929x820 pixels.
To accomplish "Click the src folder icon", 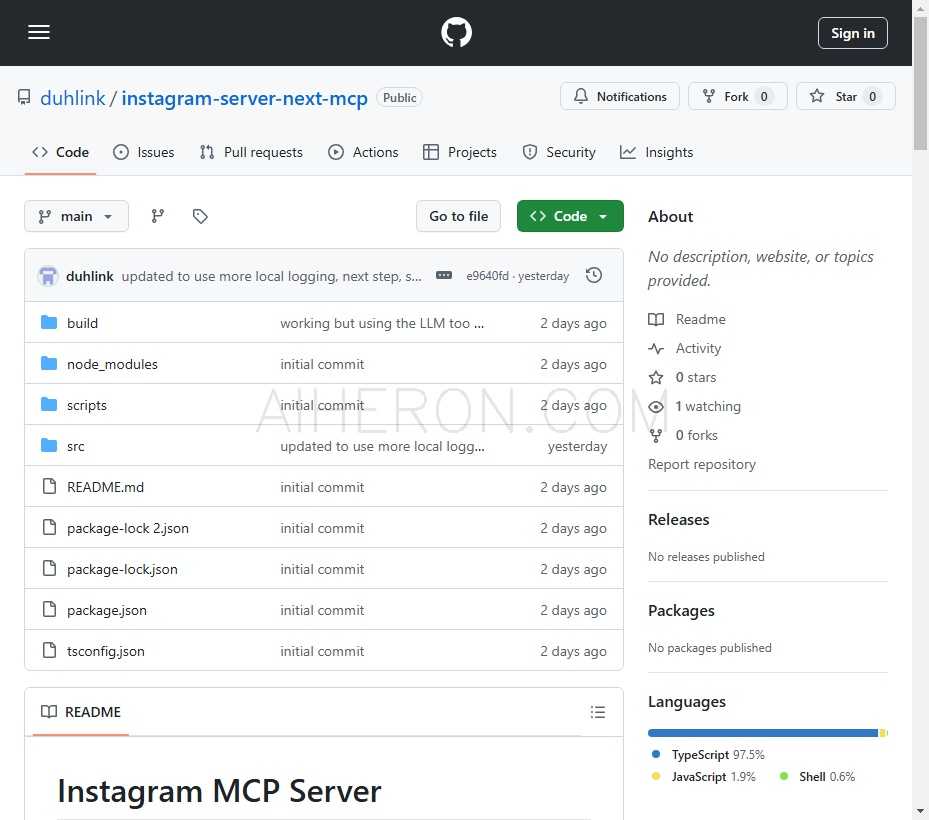I will [x=49, y=445].
